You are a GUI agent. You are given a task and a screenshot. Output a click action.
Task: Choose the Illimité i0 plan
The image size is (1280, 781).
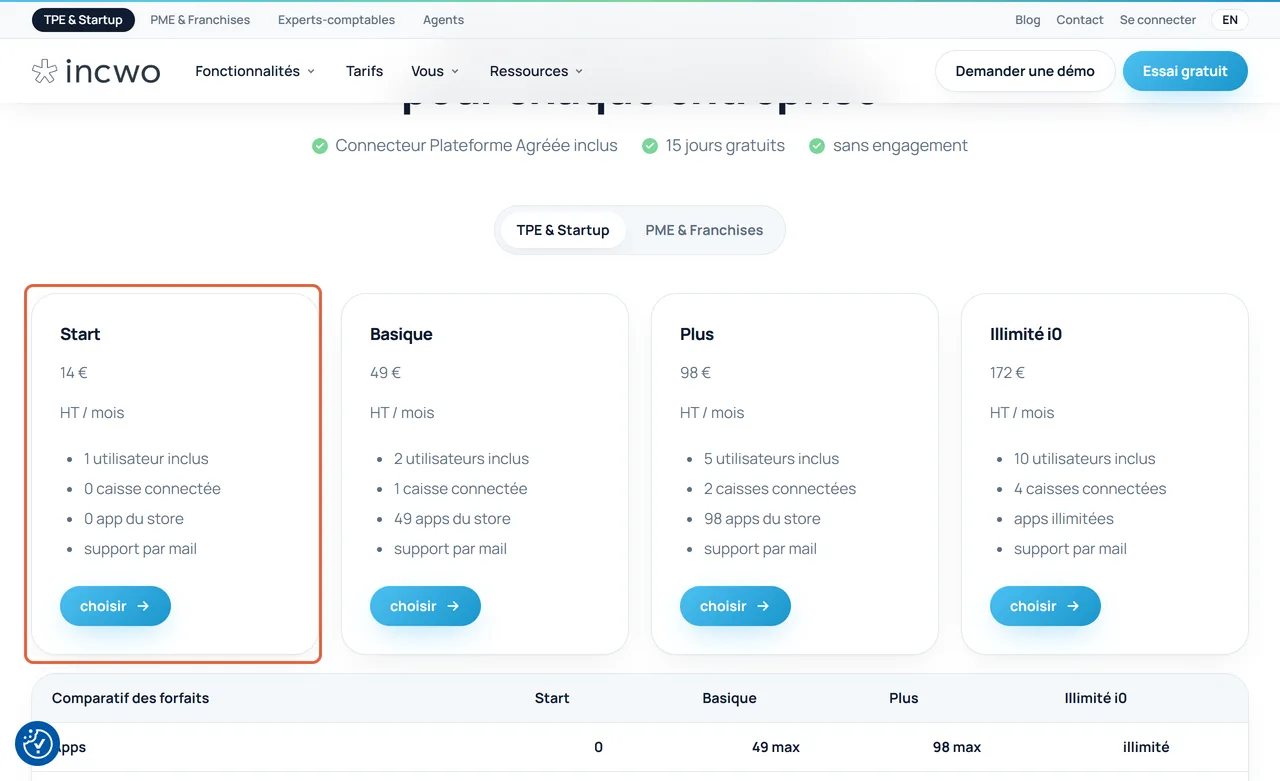pos(1045,606)
